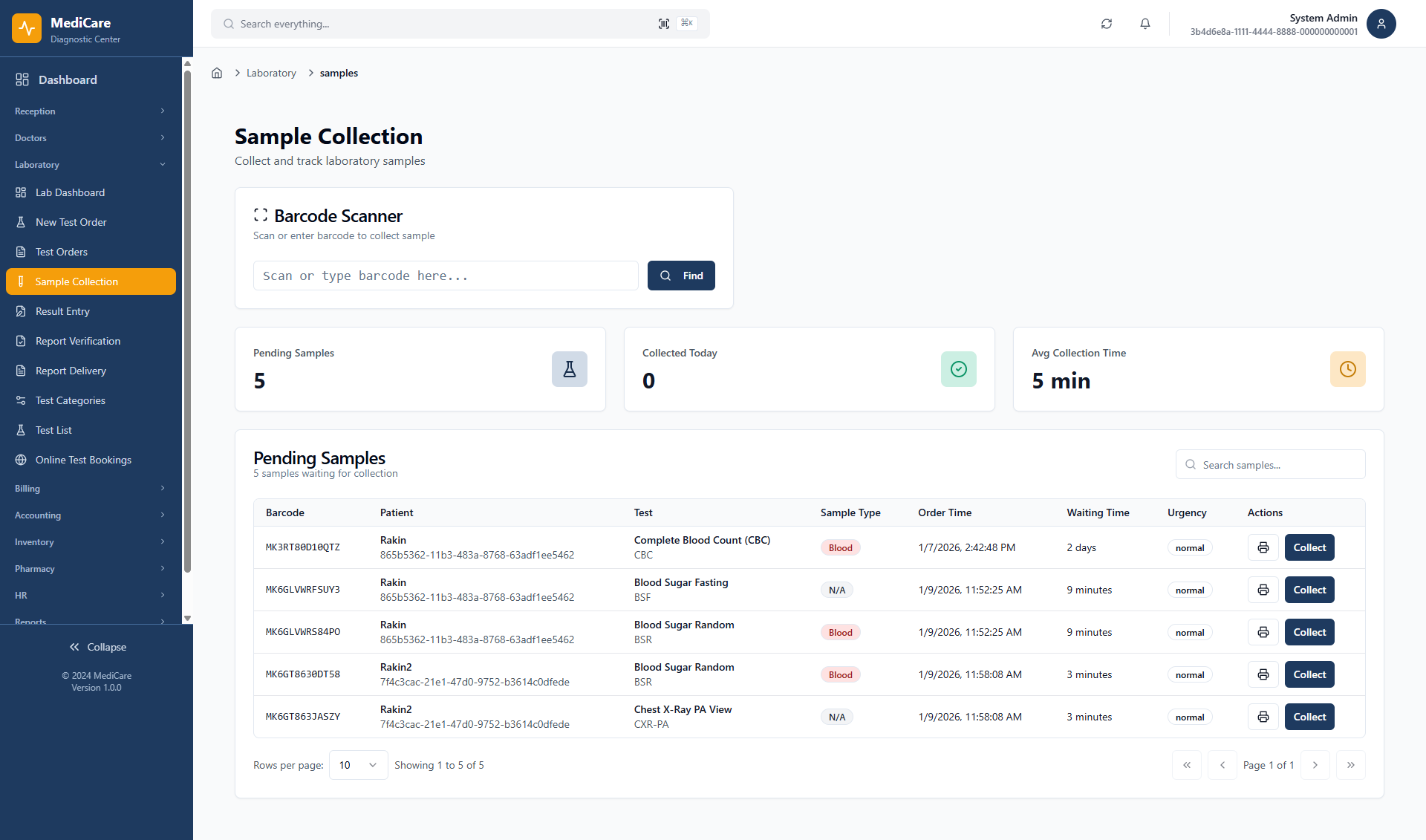Select the Result Entry flask icon in sidebar
1426x840 pixels.
[22, 311]
